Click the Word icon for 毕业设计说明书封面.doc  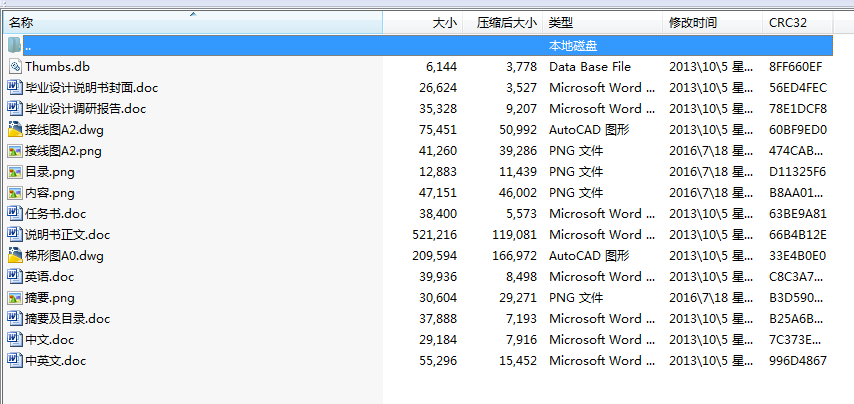coord(15,87)
